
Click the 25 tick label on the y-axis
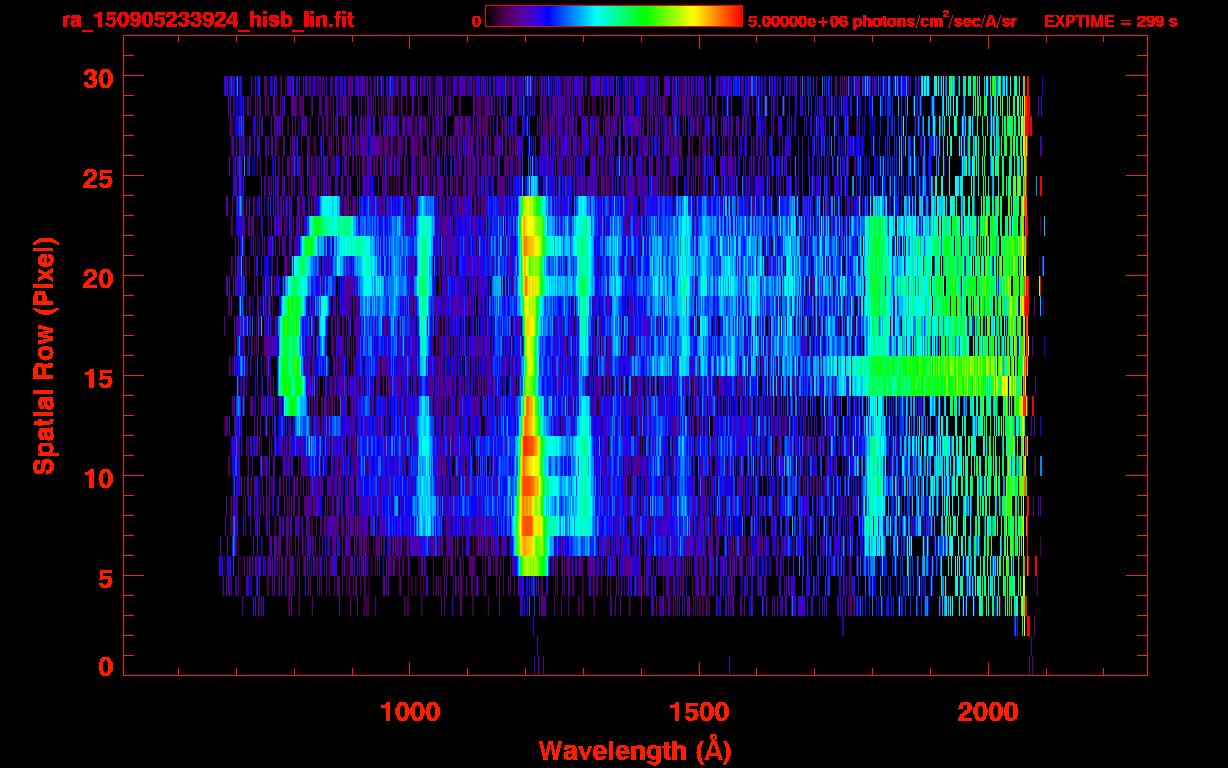pos(96,177)
